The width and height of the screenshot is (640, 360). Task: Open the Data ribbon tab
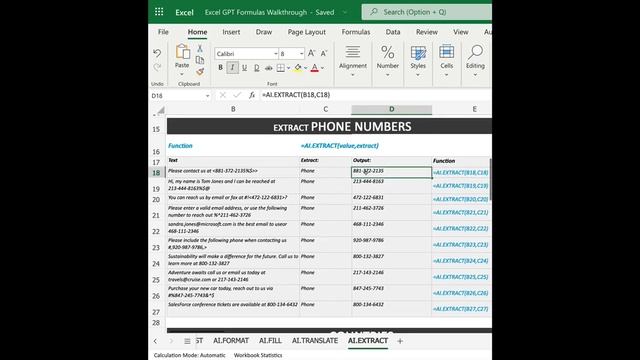tap(393, 32)
